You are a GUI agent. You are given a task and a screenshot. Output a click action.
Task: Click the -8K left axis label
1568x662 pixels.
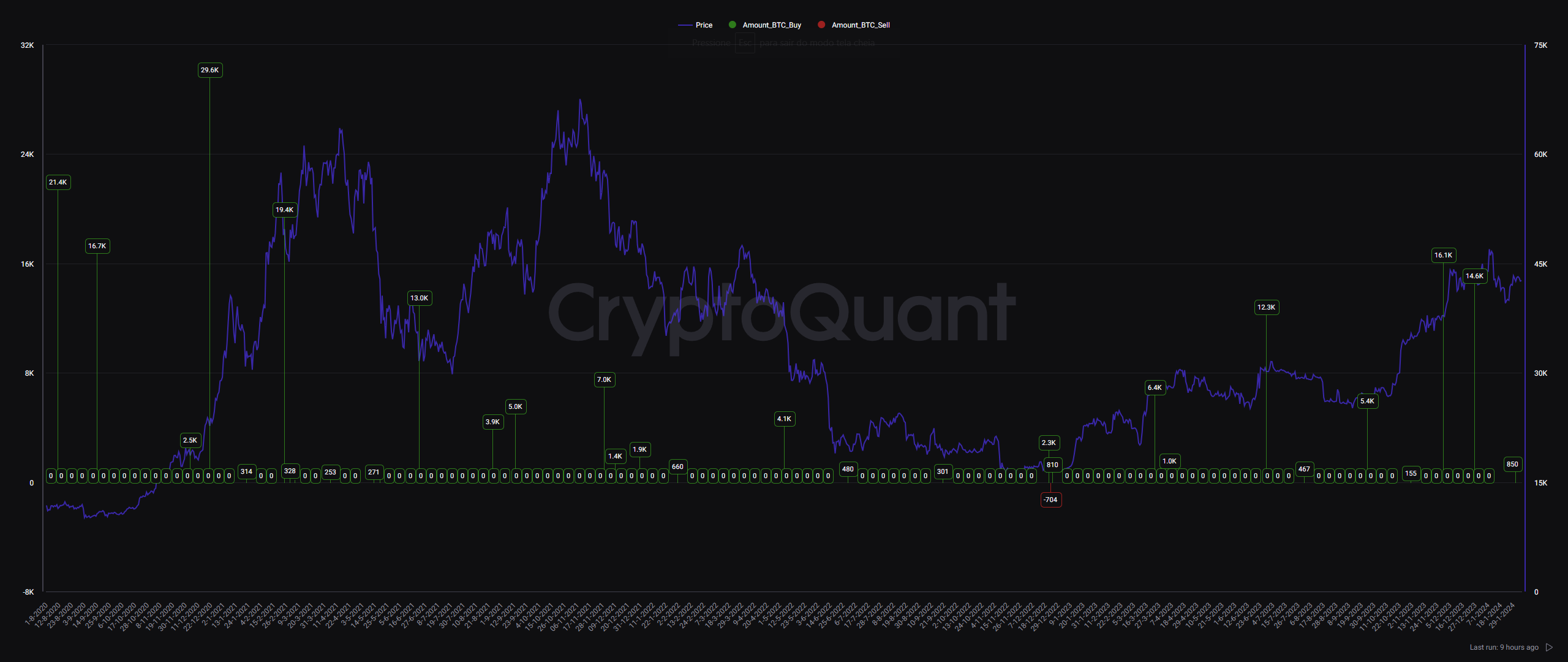[29, 592]
